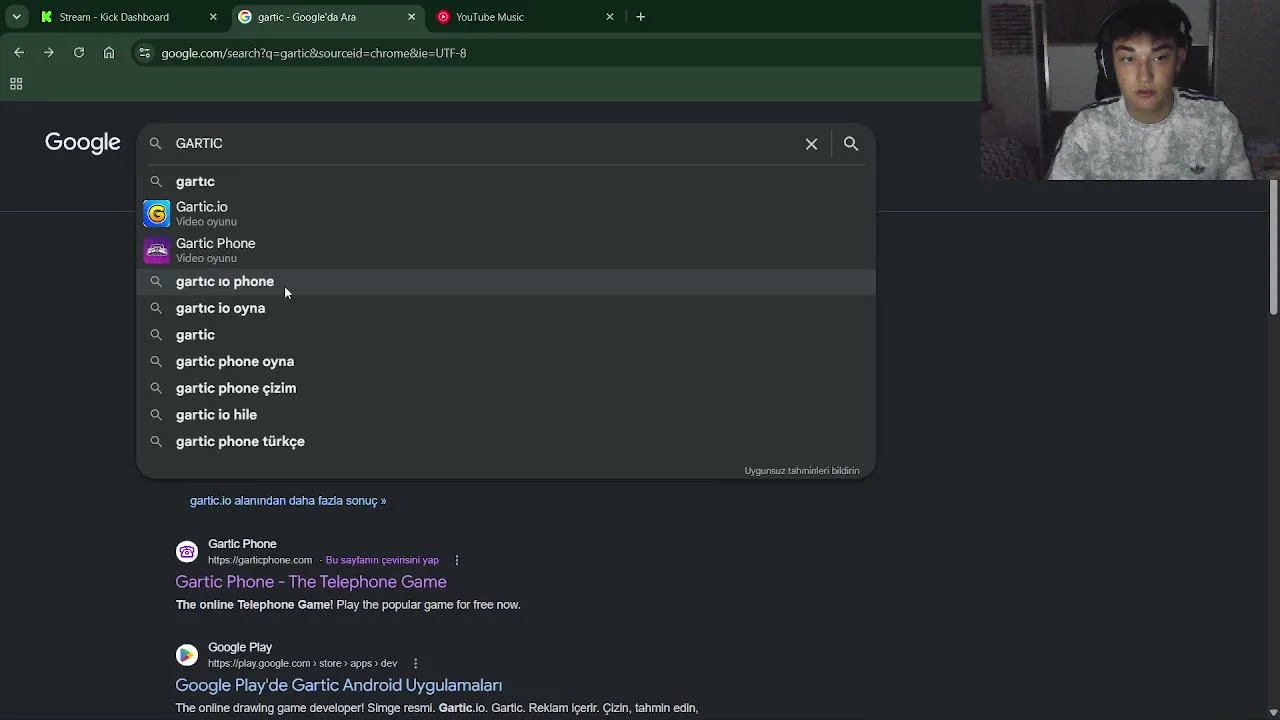Click the search icon beside 'gartic phone çizim'
The image size is (1280, 720).
point(155,388)
